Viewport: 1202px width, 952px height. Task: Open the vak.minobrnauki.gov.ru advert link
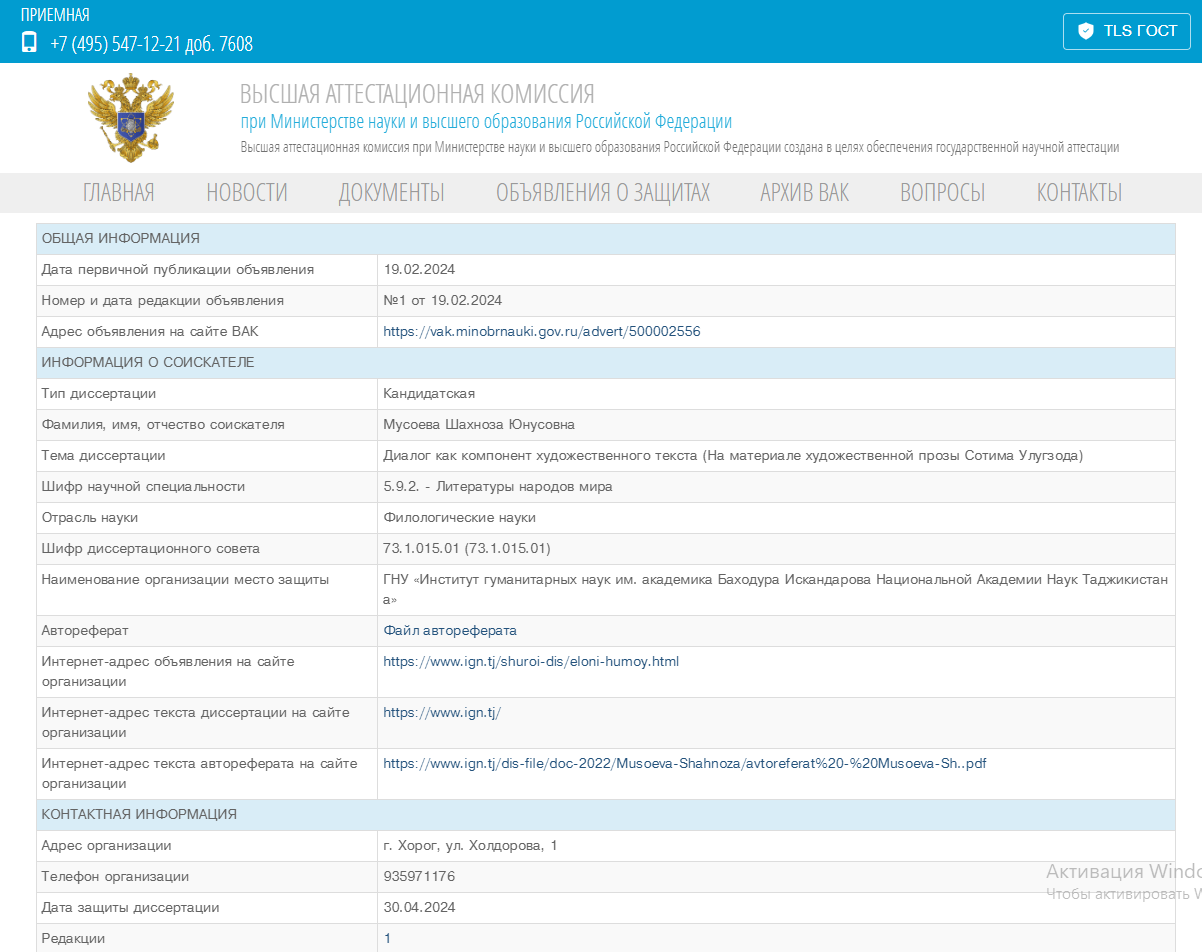[x=542, y=332]
